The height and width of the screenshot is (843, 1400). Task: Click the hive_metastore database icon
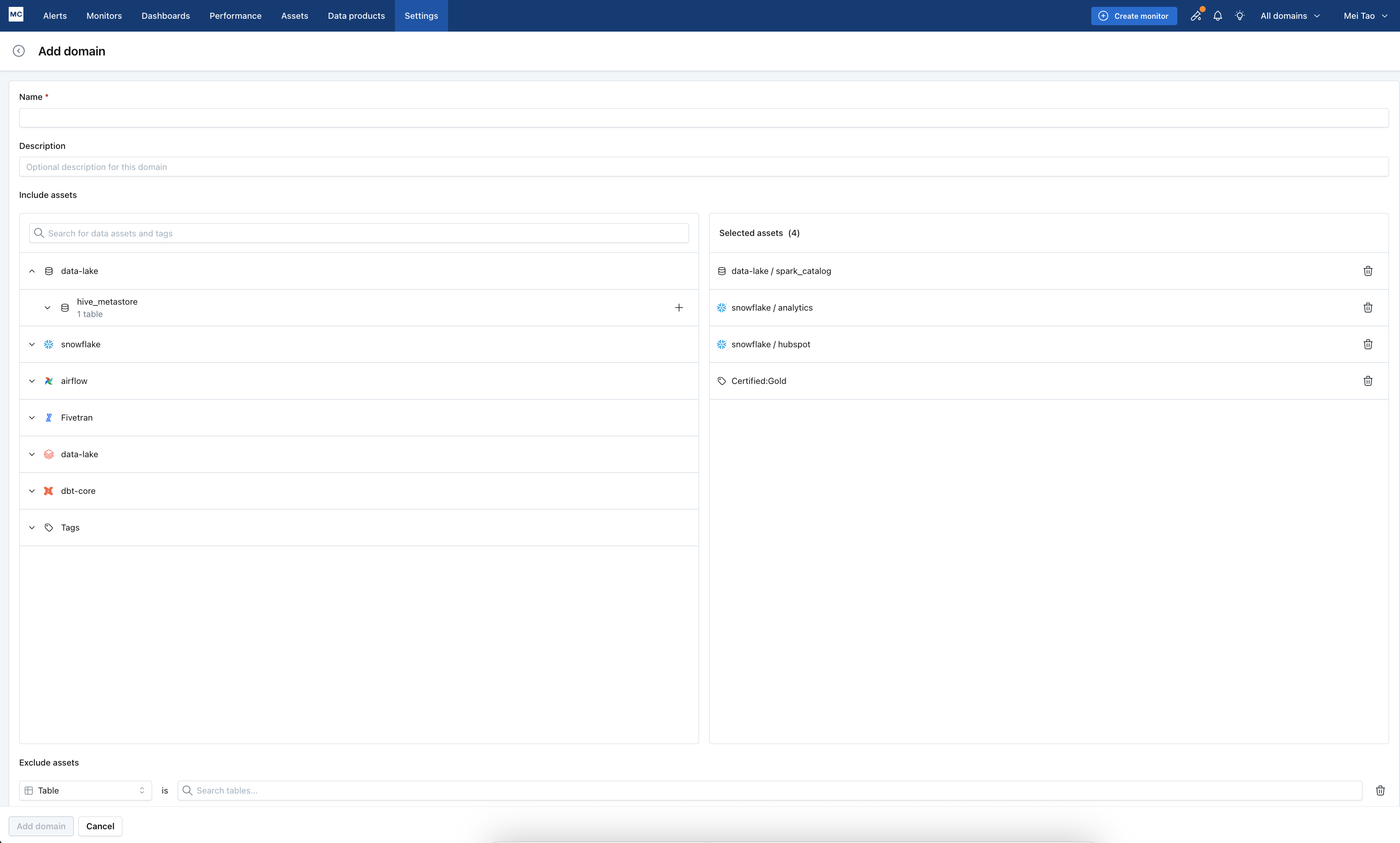(x=65, y=307)
